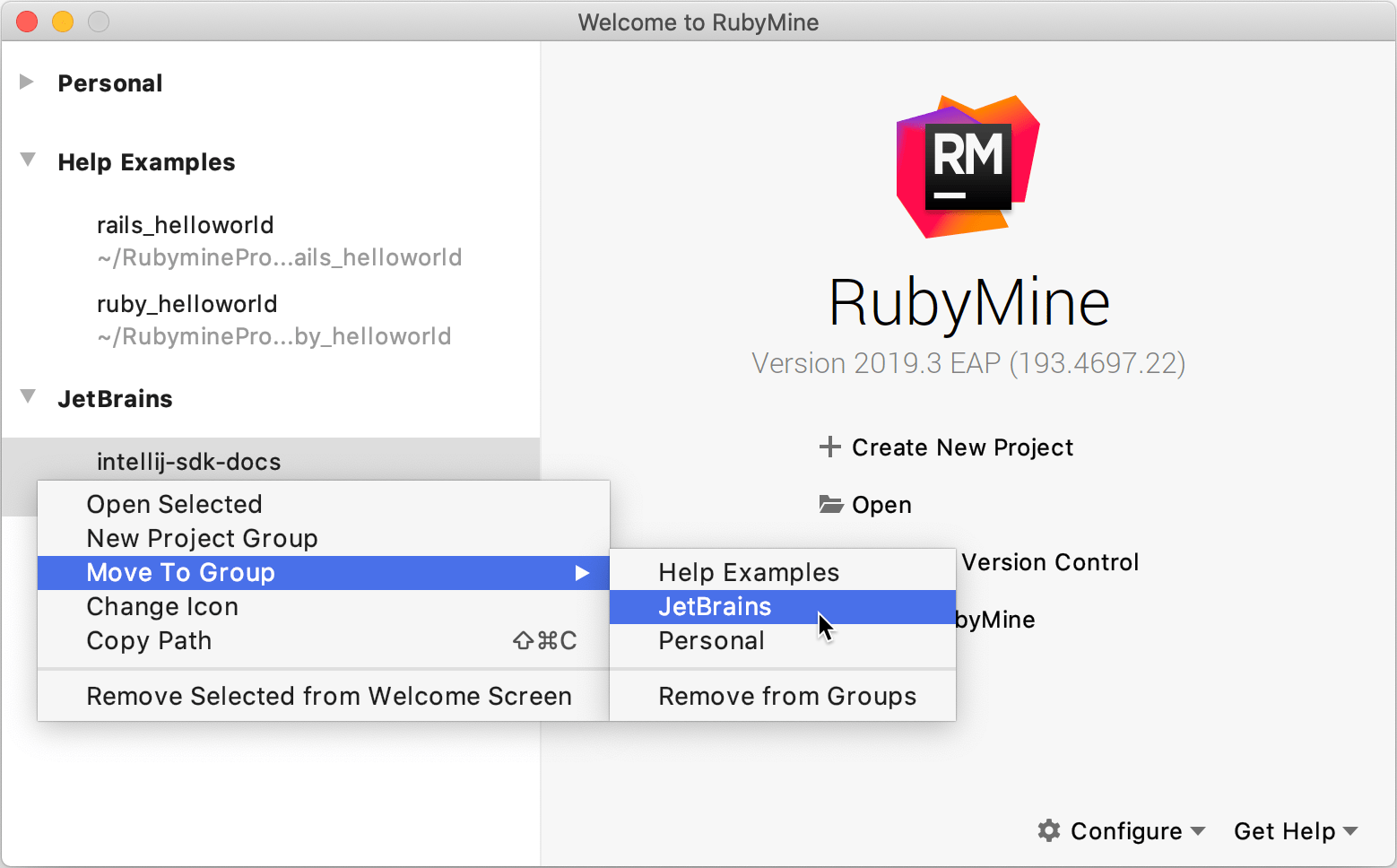Screen dimensions: 1397x868
Task: Choose New Project Group menu entry
Action: (x=323, y=538)
